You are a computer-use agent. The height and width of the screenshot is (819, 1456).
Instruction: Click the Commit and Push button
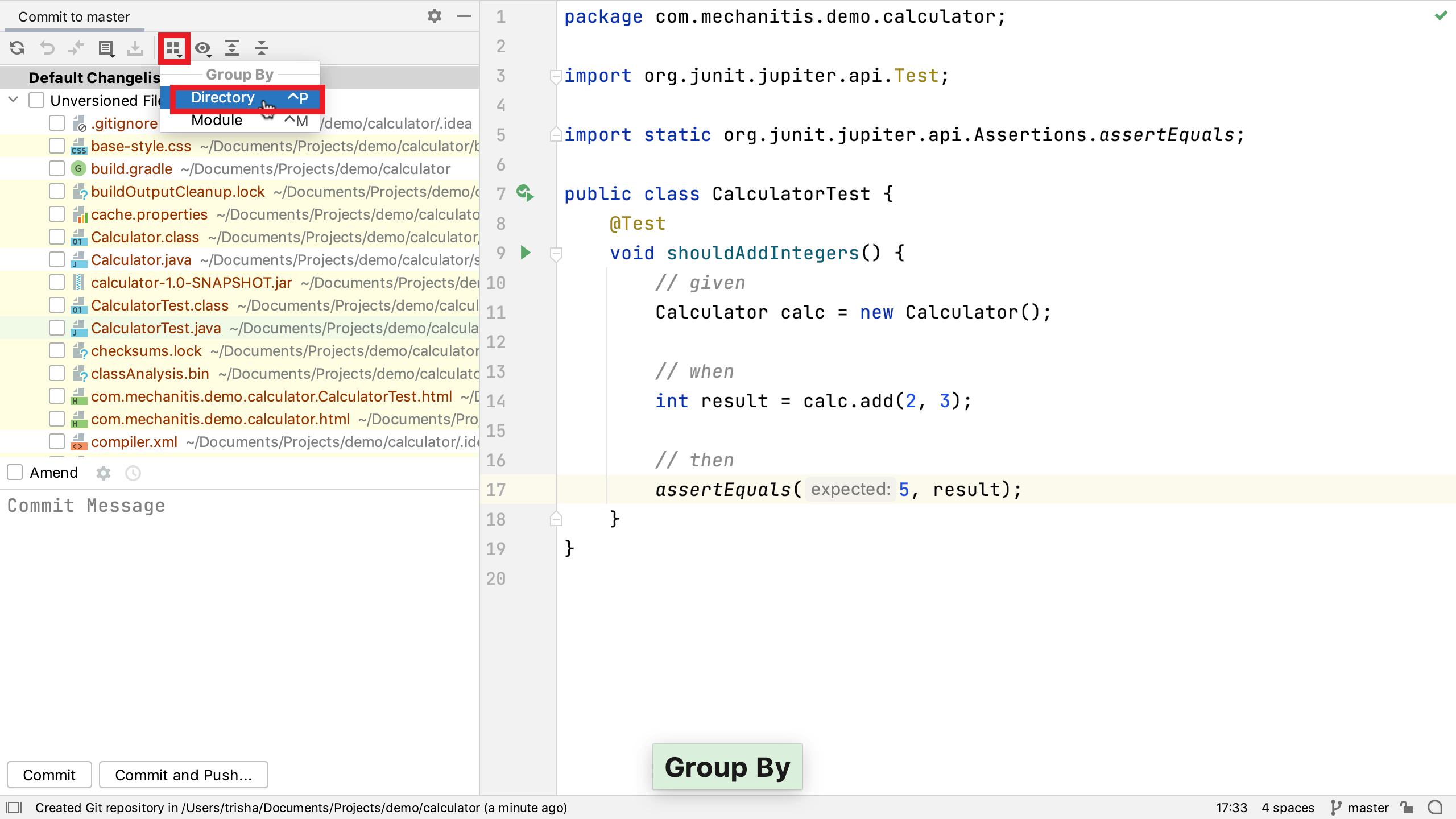(184, 774)
